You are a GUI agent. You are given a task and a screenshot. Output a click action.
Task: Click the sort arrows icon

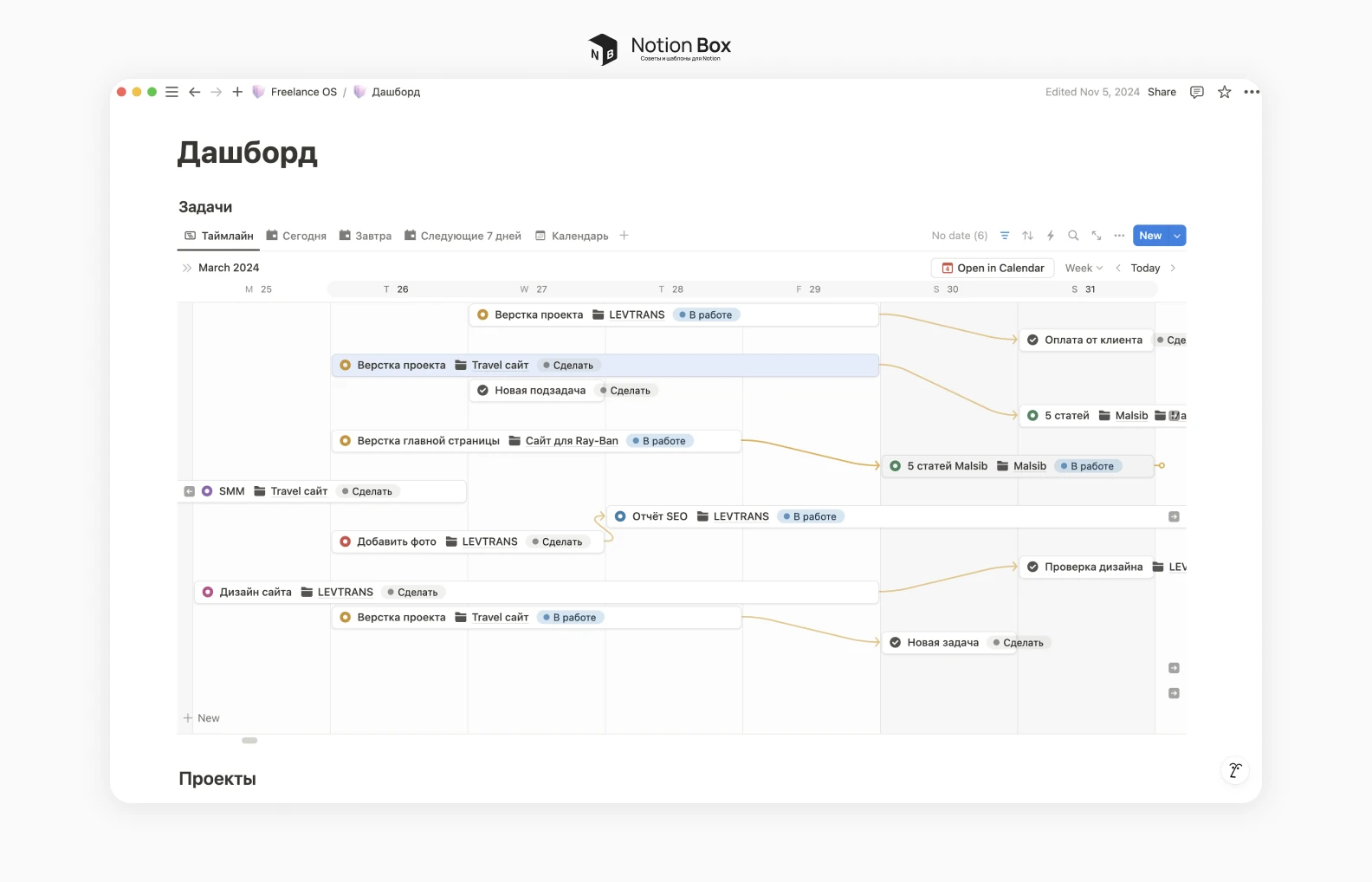tap(1027, 236)
